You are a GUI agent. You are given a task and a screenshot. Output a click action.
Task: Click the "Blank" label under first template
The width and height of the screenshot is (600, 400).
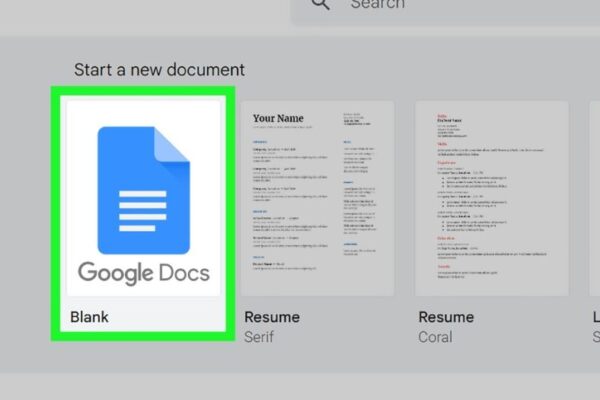click(89, 317)
